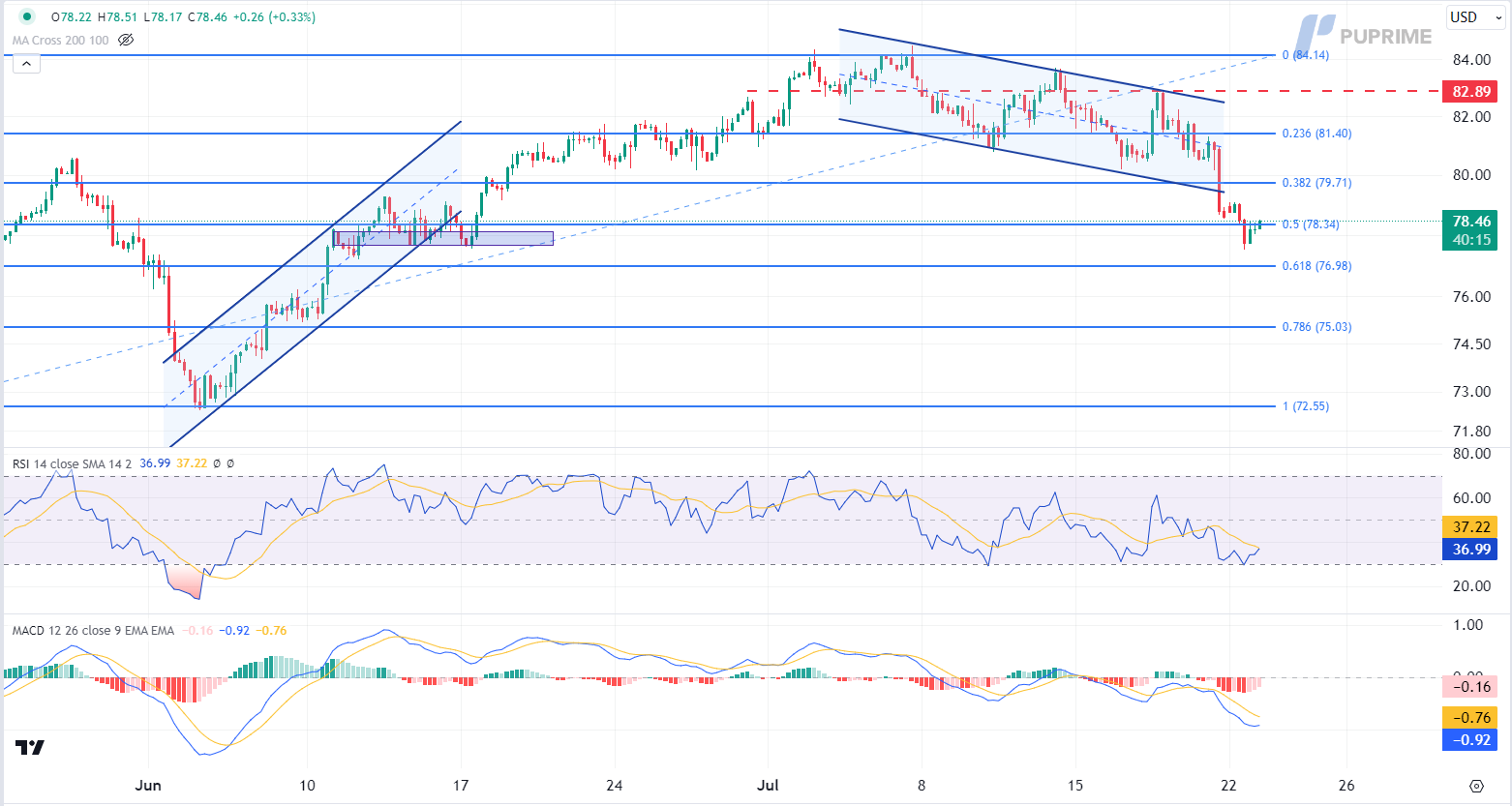This screenshot has width=1512, height=806.
Task: Click the current price label 78.46
Action: [x=1470, y=221]
